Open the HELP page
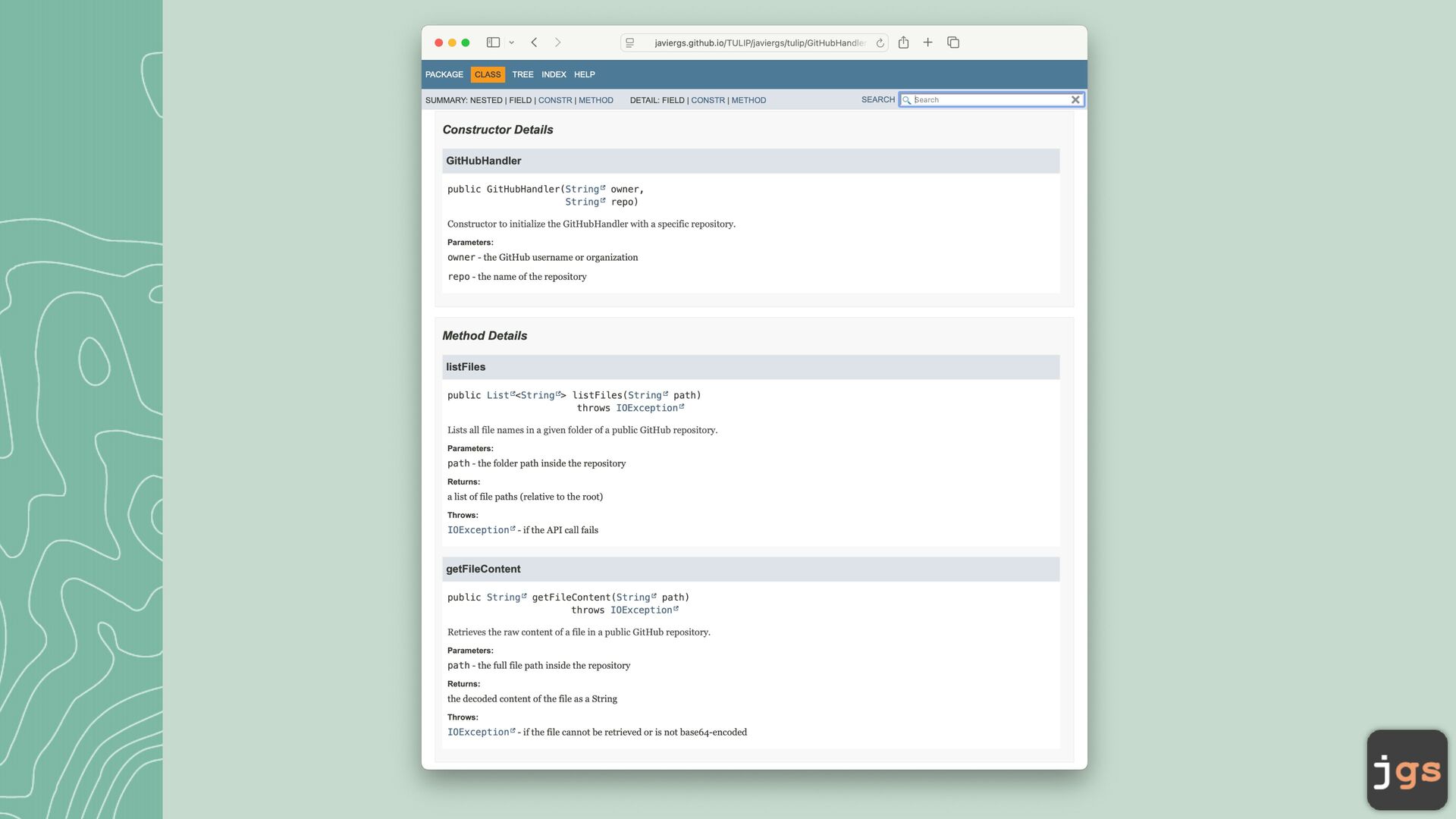Screen dimensions: 1456x819 coord(584,74)
